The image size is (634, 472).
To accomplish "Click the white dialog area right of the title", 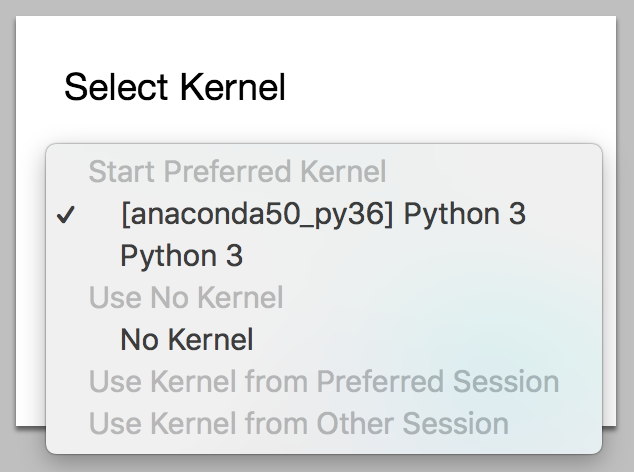I will (450, 88).
